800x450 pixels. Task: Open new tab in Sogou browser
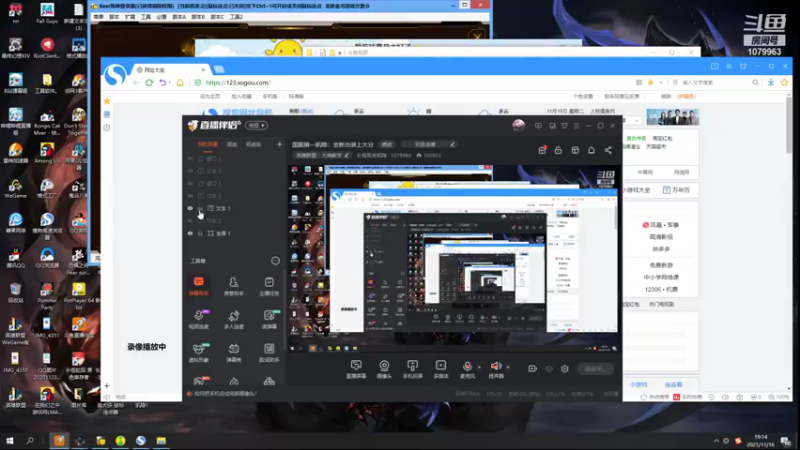tap(219, 69)
